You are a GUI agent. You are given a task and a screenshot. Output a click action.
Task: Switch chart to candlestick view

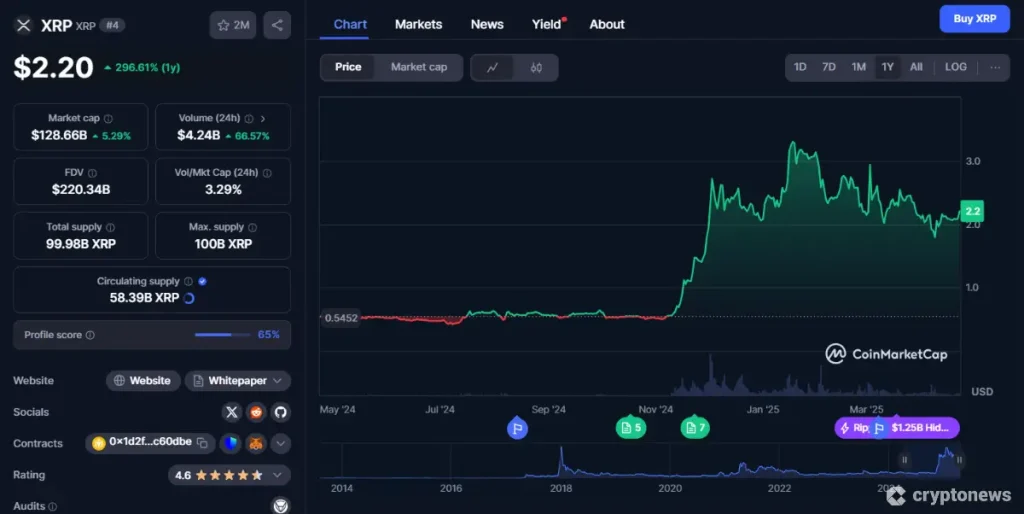[536, 67]
